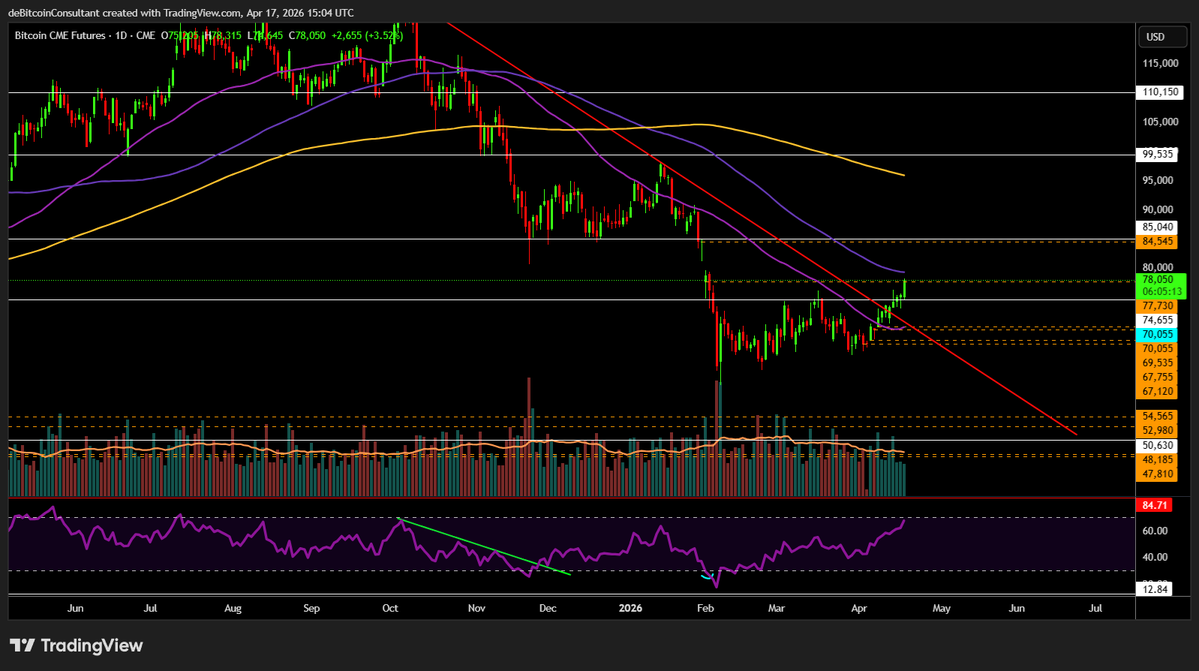Click the white 85,040 price label

(x=1158, y=227)
